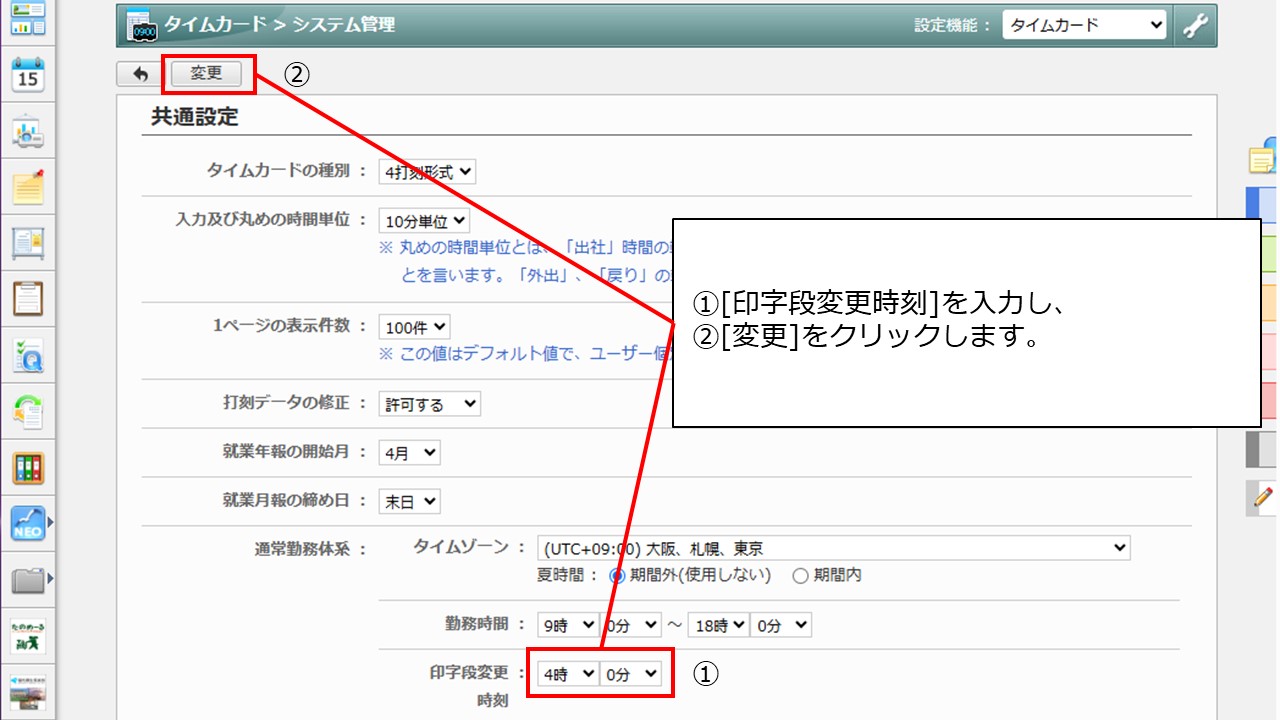Open the colored binders cabinet icon
The height and width of the screenshot is (720, 1280).
(28, 467)
